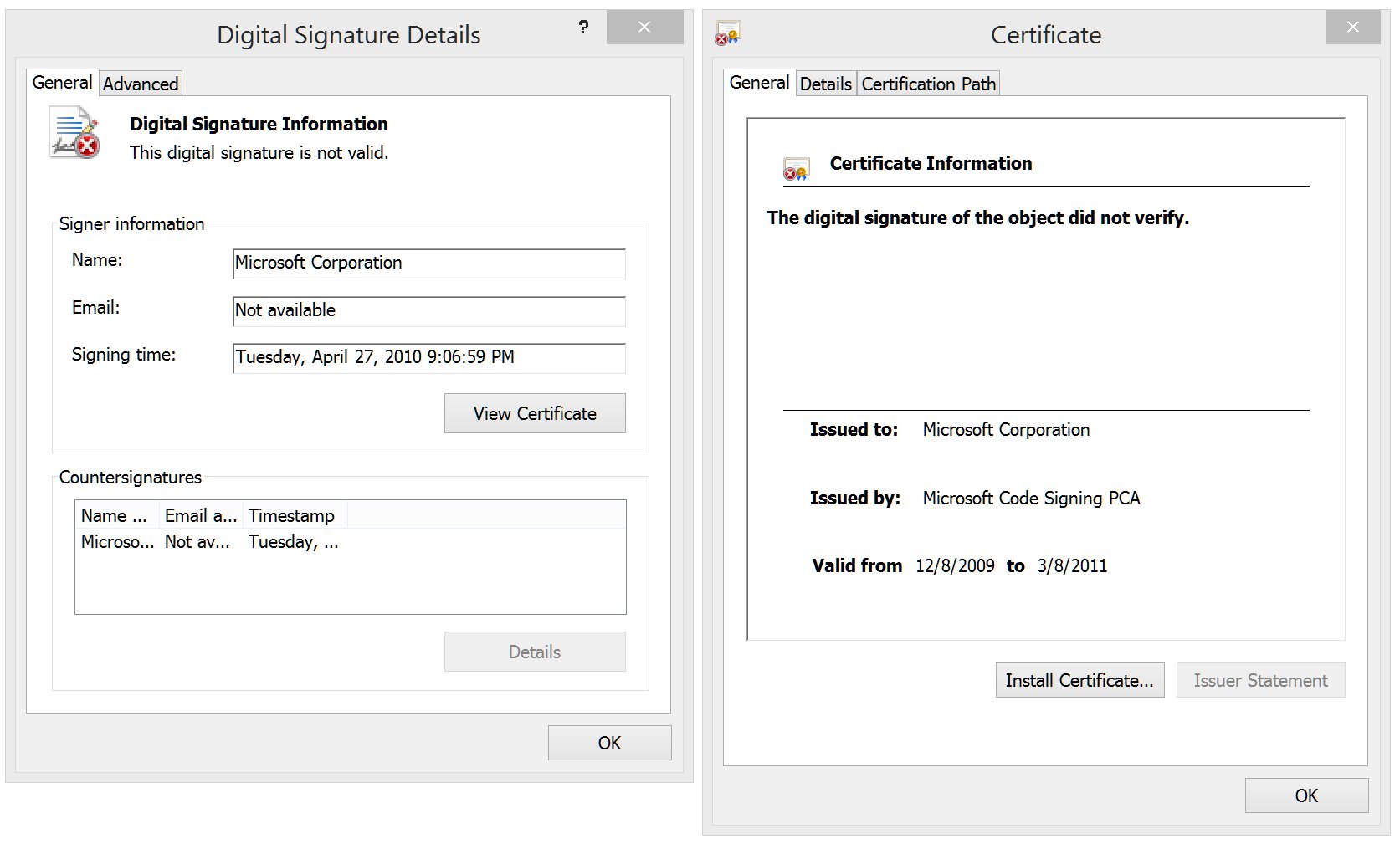This screenshot has width=1400, height=844.
Task: Click the Email a... column header in Countersignatures
Action: click(x=201, y=515)
